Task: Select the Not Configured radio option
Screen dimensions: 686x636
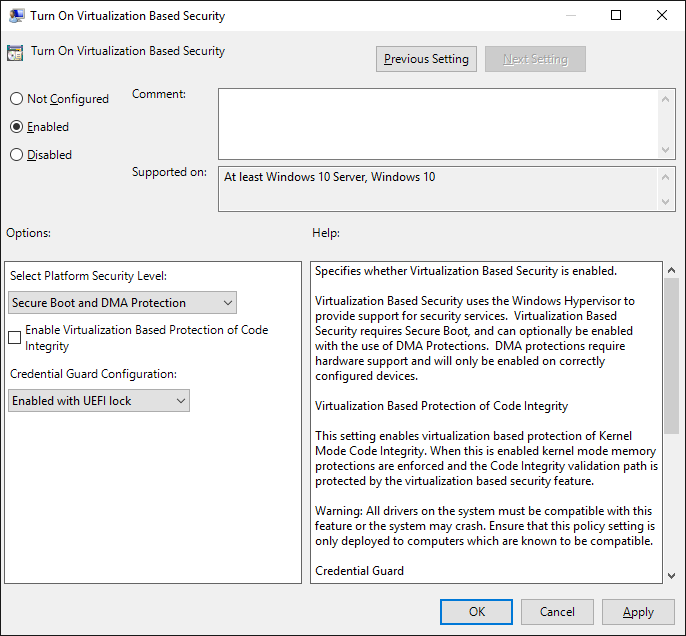Action: [x=16, y=99]
